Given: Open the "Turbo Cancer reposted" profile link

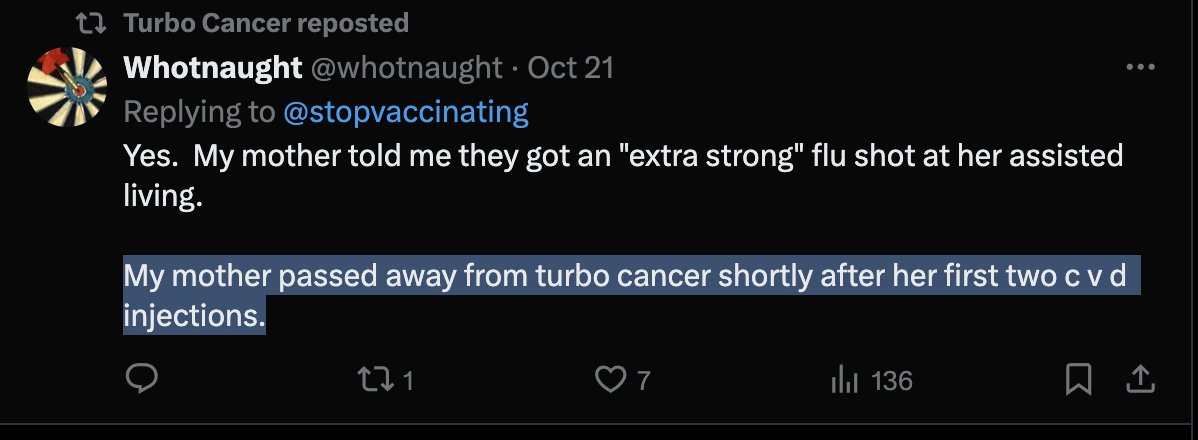Looking at the screenshot, I should click(x=266, y=23).
